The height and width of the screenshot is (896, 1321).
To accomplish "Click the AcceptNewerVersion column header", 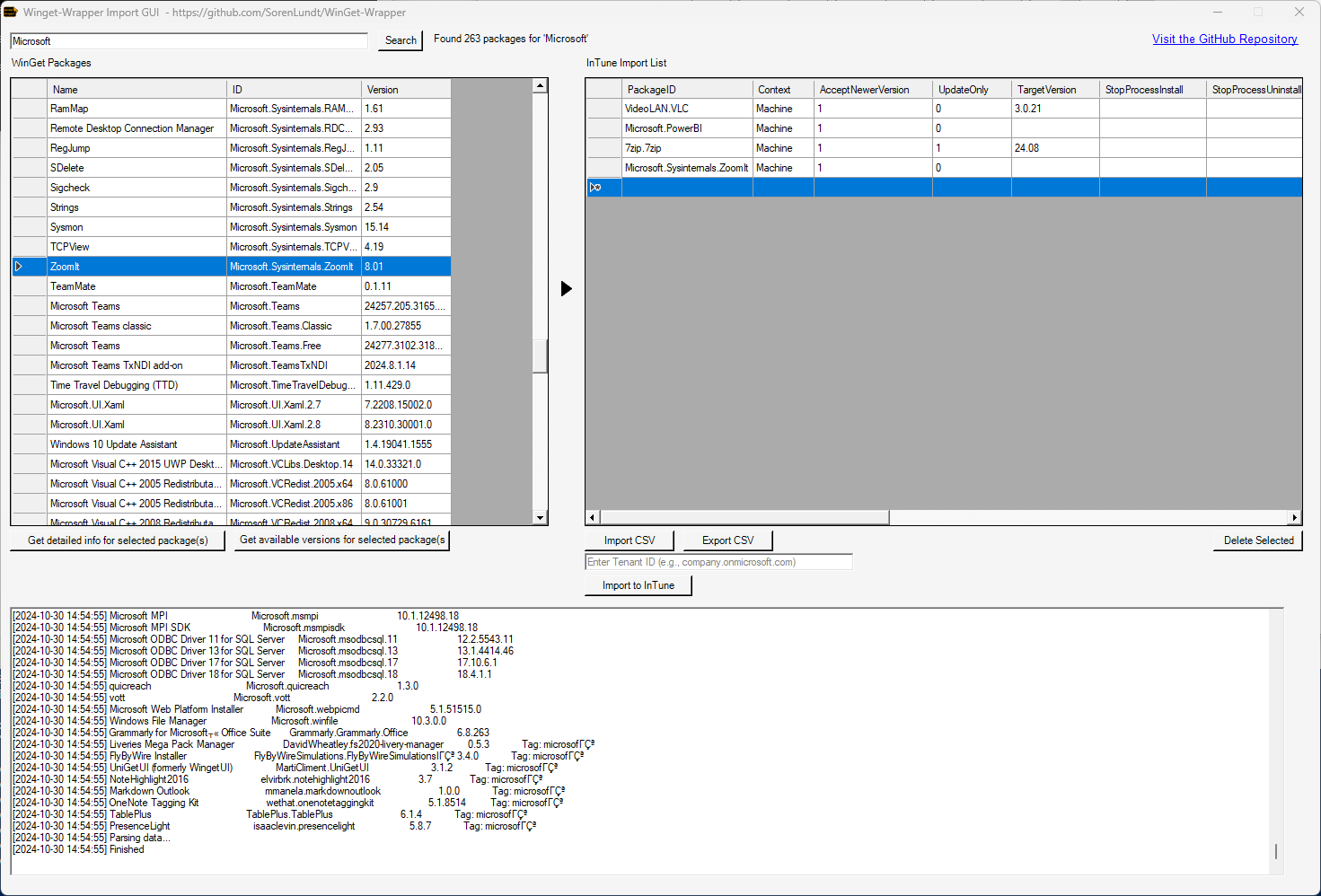I will pos(873,89).
